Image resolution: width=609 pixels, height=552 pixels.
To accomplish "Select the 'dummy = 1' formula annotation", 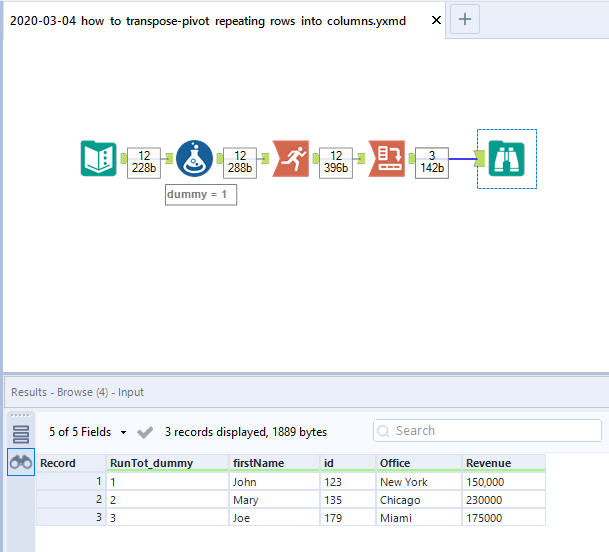I will click(201, 195).
